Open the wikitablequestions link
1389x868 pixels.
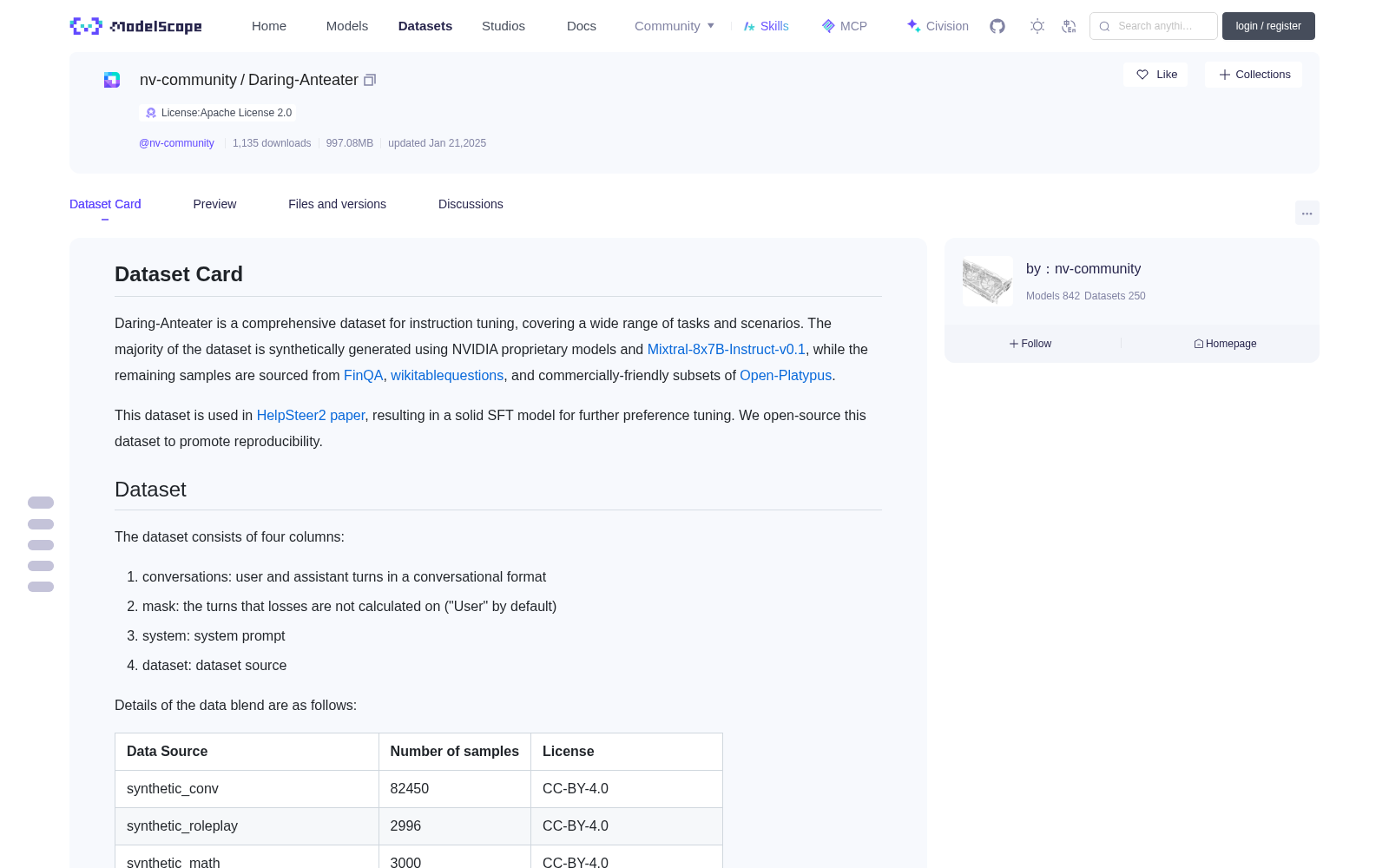[447, 375]
